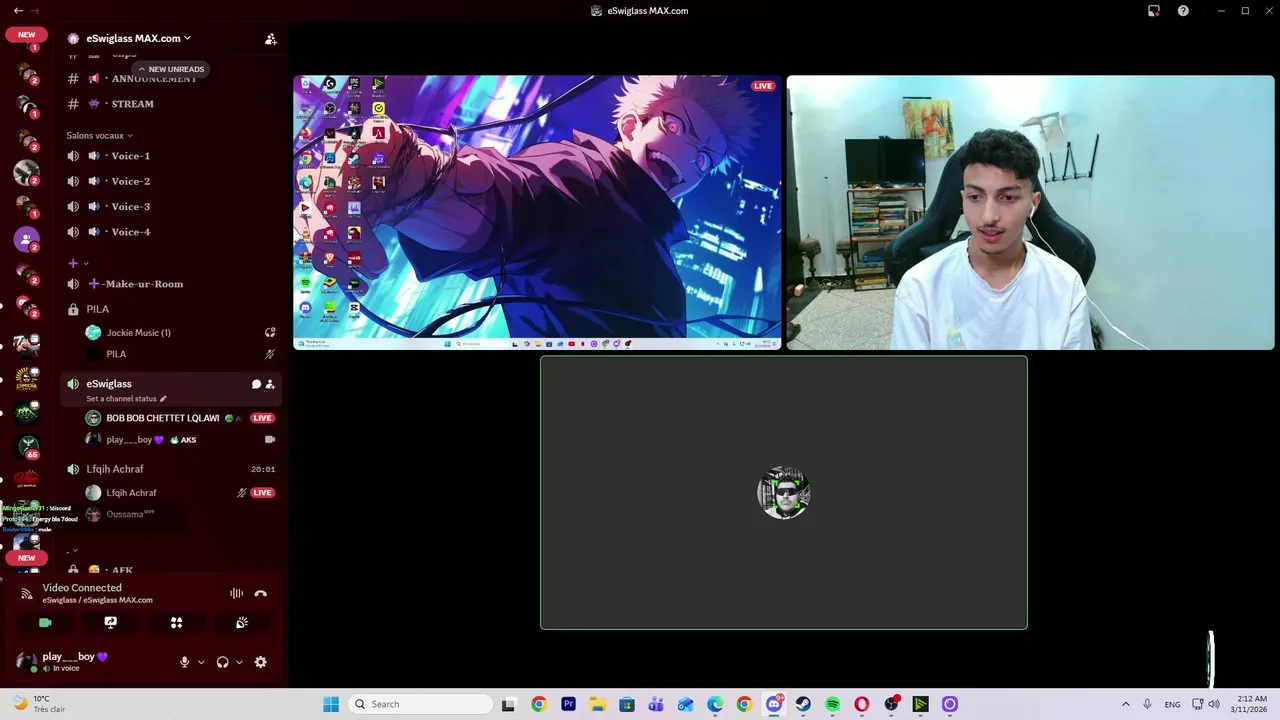Viewport: 1280px width, 720px height.
Task: Open the Help question mark icon
Action: tap(1183, 11)
